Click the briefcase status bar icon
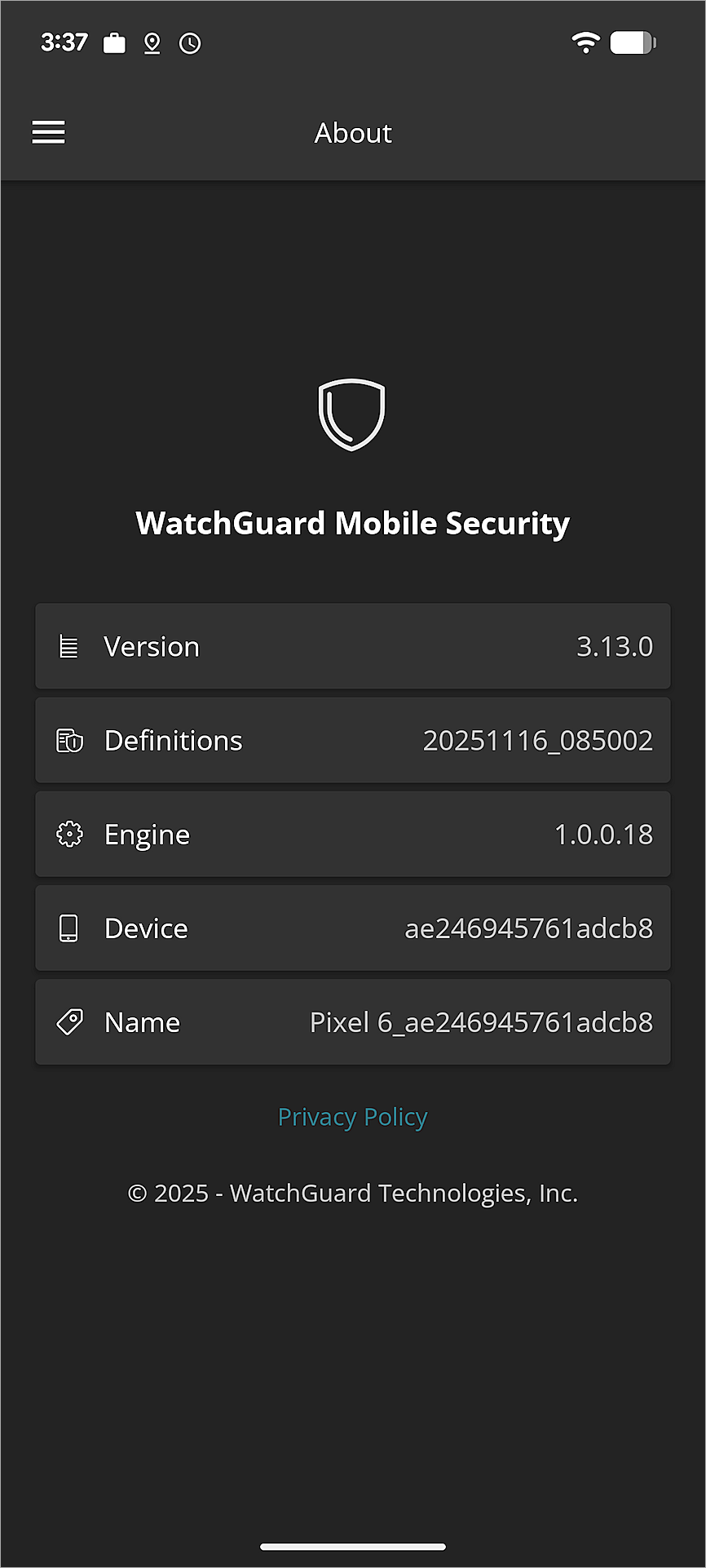Viewport: 706px width, 1568px height. tap(113, 42)
